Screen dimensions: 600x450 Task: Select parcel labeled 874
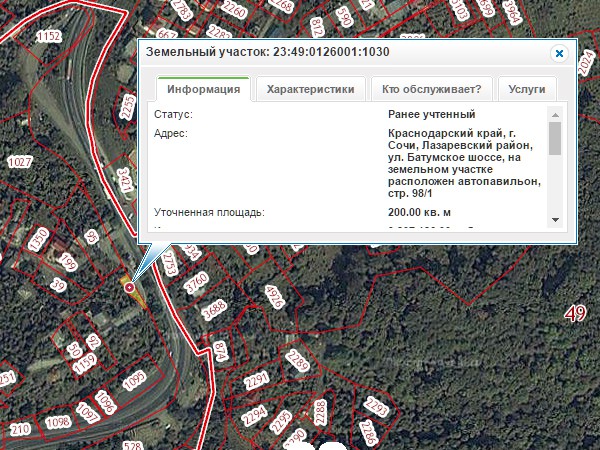[220, 351]
